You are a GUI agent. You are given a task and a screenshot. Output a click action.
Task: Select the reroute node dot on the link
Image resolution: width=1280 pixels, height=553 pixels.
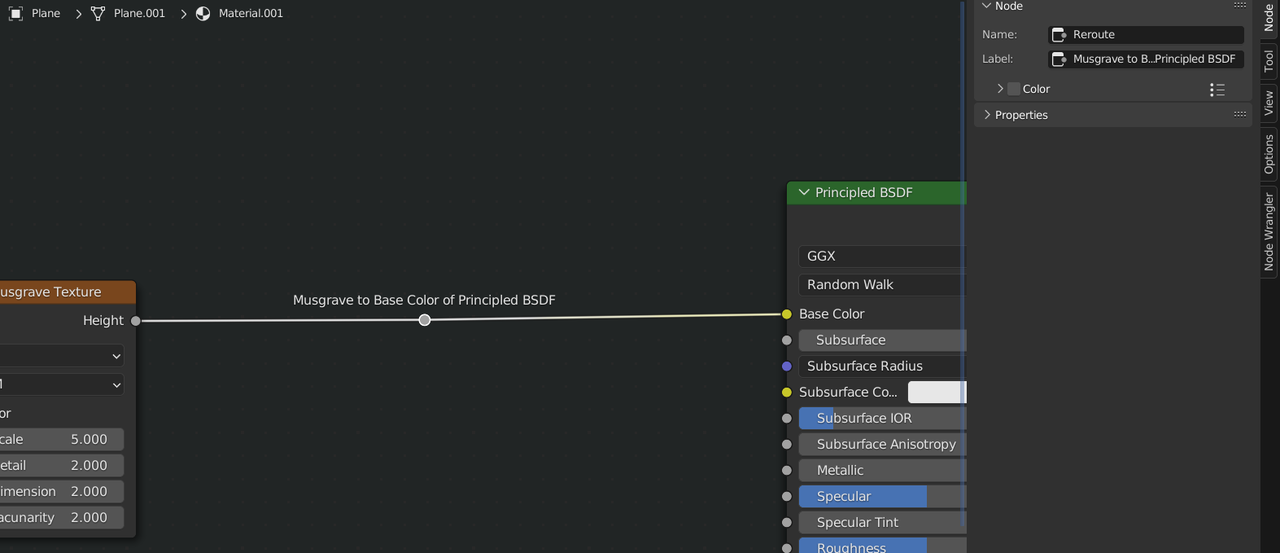click(x=425, y=320)
